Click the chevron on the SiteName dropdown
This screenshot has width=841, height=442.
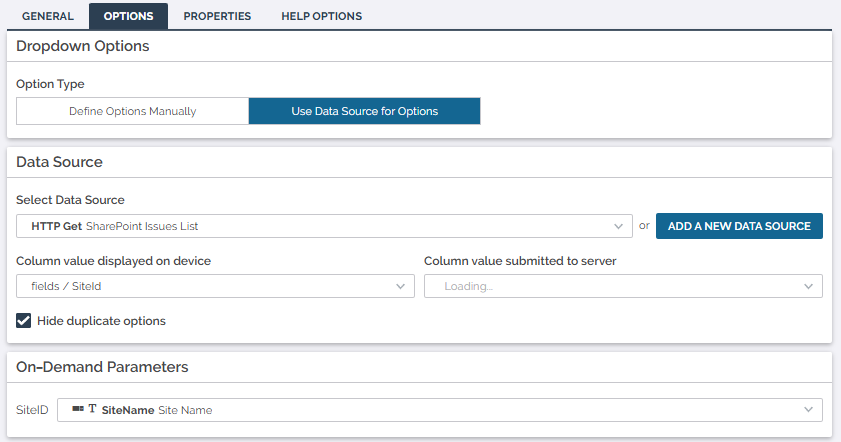coord(808,410)
